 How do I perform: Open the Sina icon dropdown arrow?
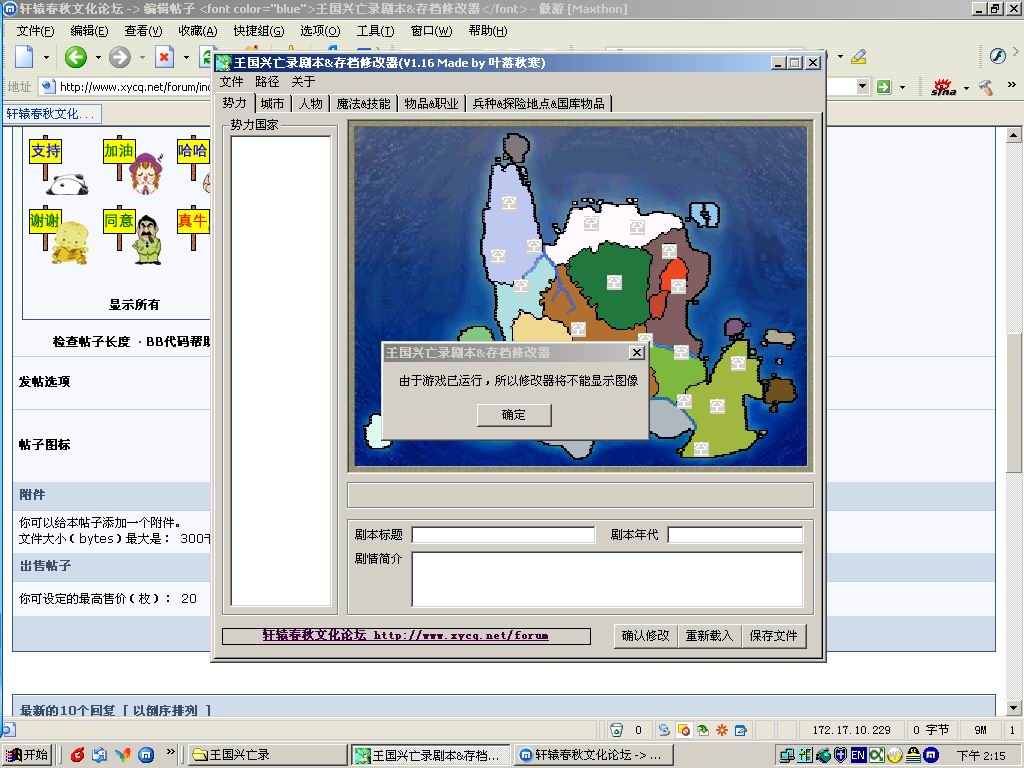coord(966,88)
